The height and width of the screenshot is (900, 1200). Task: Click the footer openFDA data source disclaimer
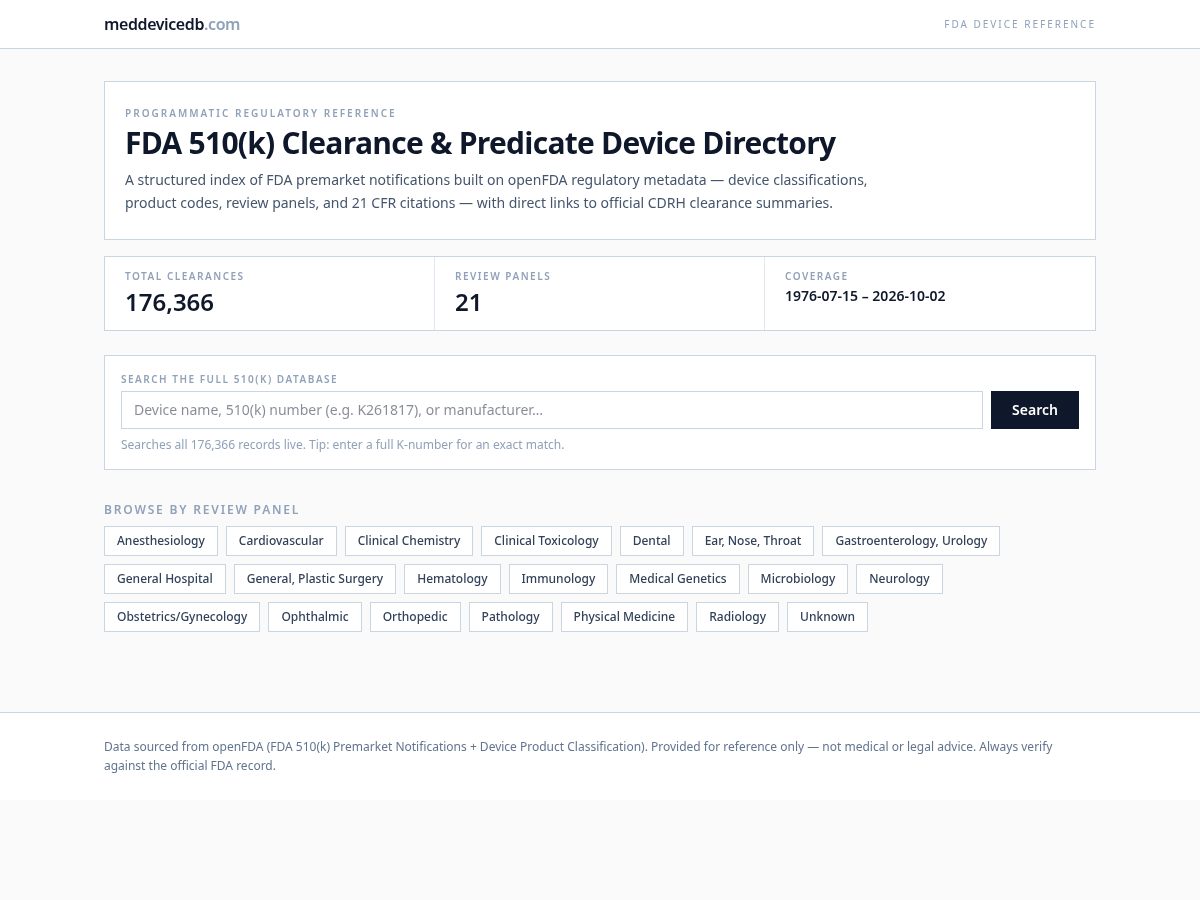point(578,756)
